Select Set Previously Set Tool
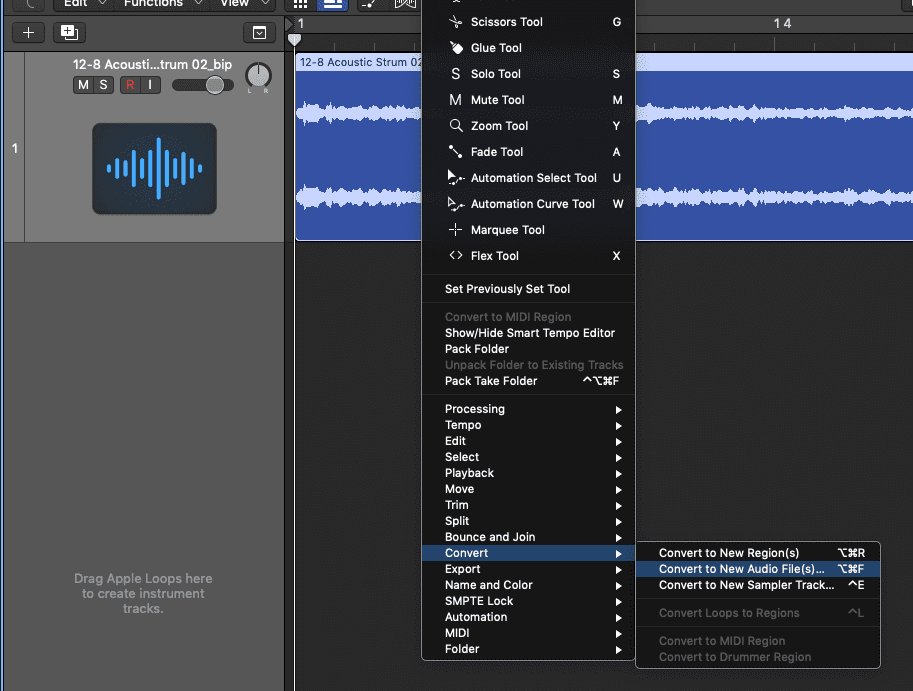Screen dimensions: 913x691 tap(528, 289)
